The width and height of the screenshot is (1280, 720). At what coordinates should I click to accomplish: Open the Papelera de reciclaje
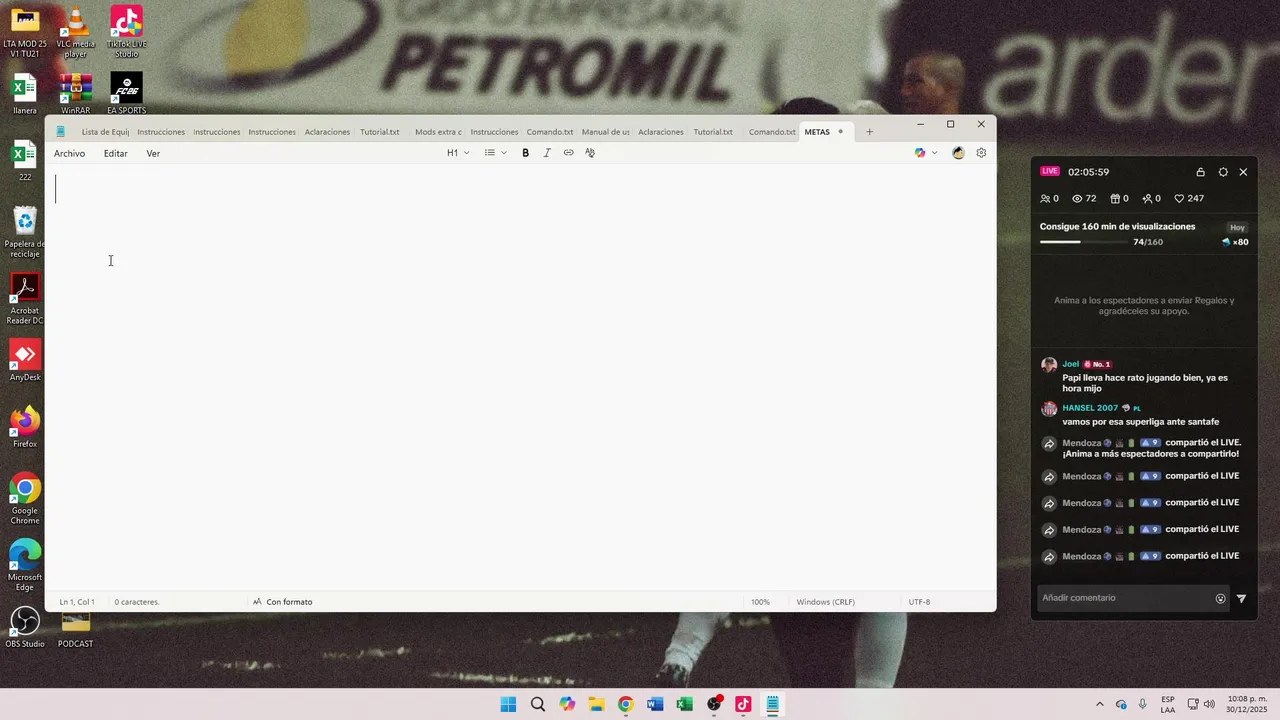point(25,231)
